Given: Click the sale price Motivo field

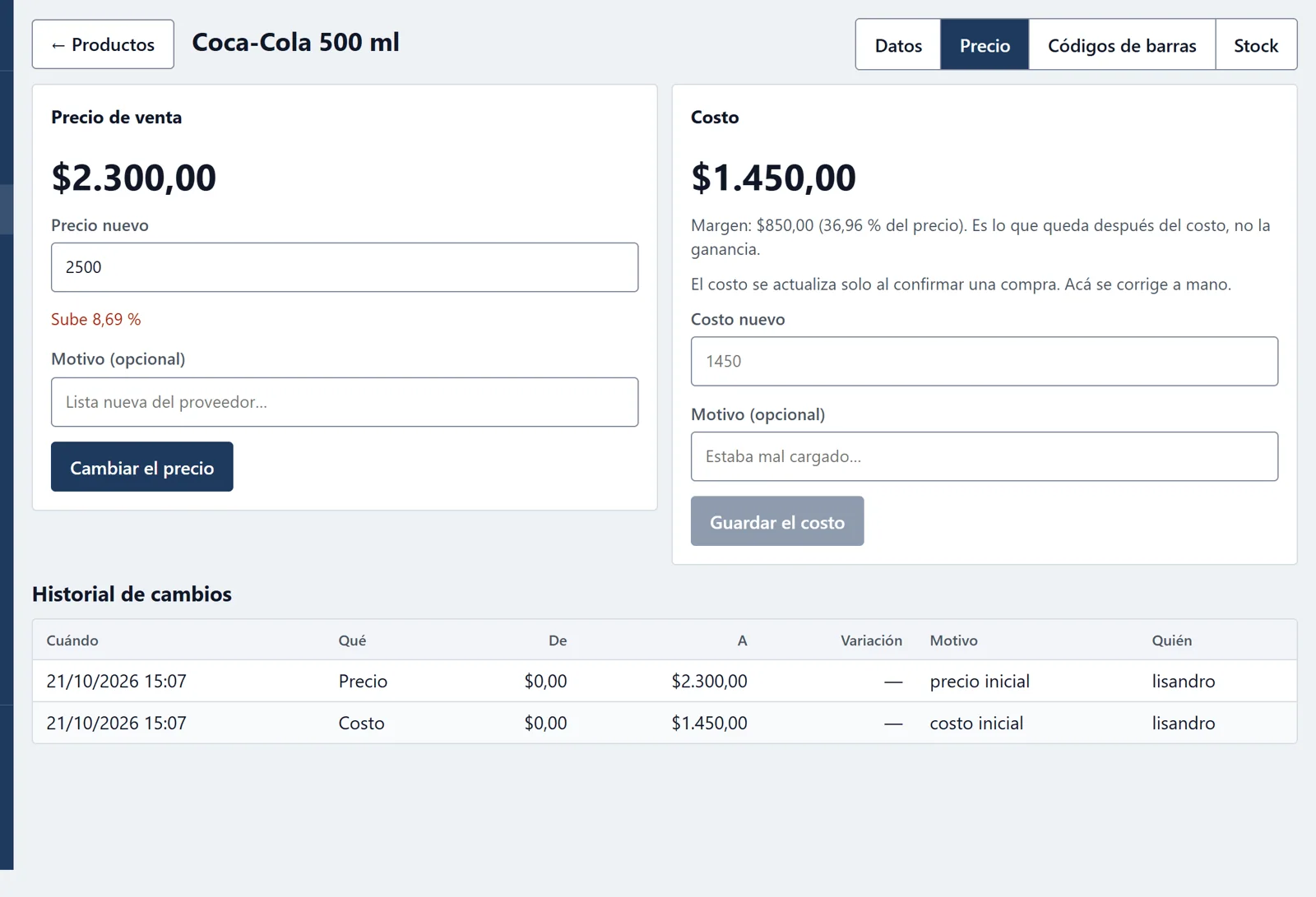Looking at the screenshot, I should 345,402.
